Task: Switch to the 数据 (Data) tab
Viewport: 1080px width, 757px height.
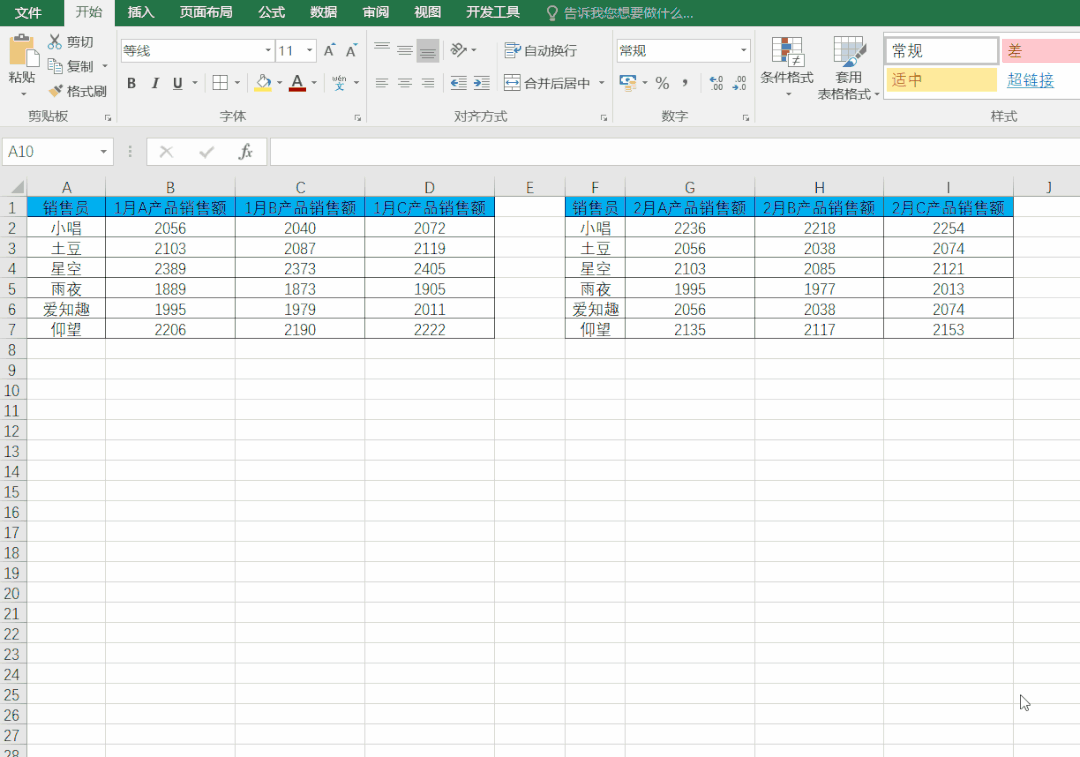Action: [x=323, y=12]
